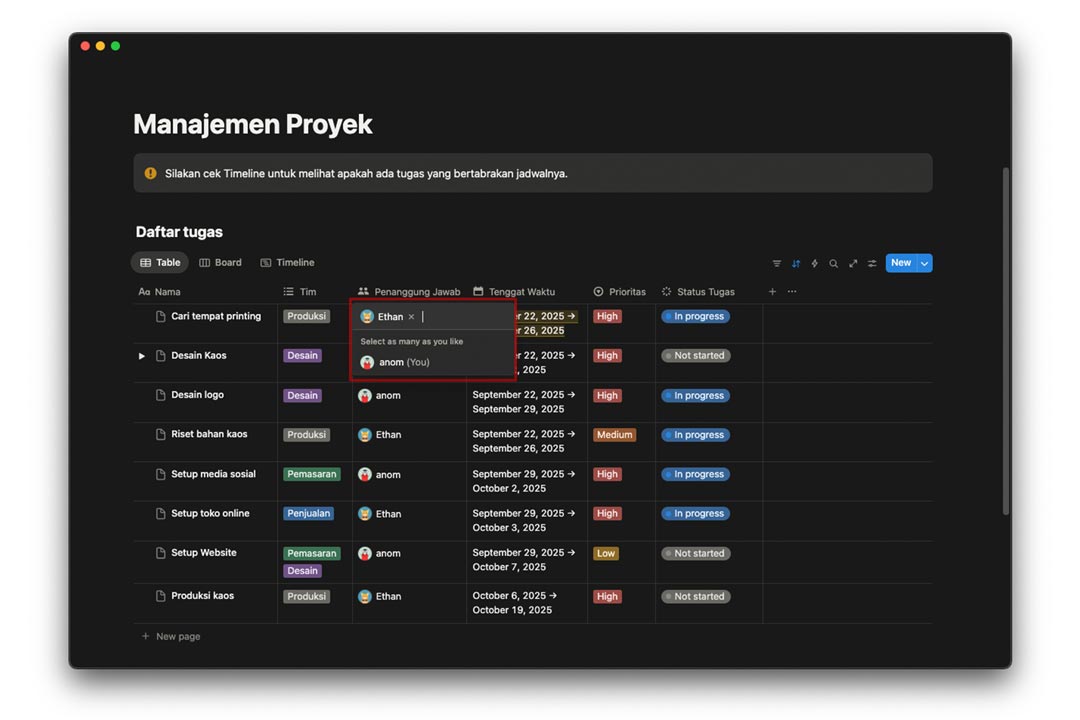Click the Prioritas column header
The width and height of the screenshot is (1080, 720).
tap(626, 292)
